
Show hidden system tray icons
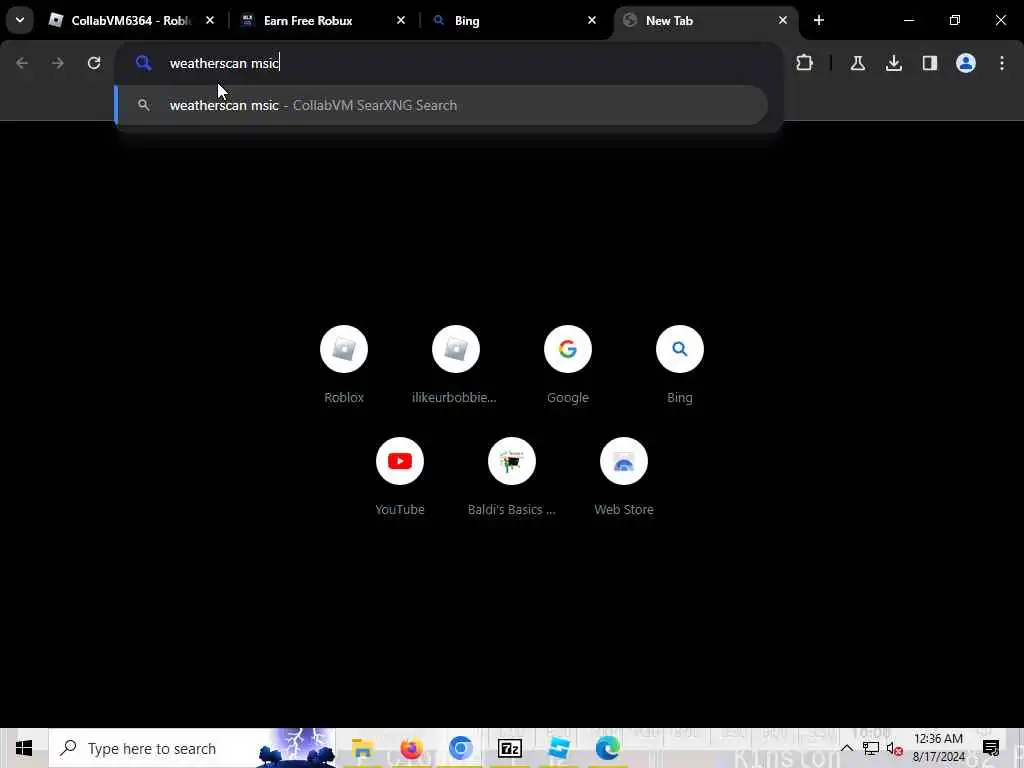(x=847, y=748)
